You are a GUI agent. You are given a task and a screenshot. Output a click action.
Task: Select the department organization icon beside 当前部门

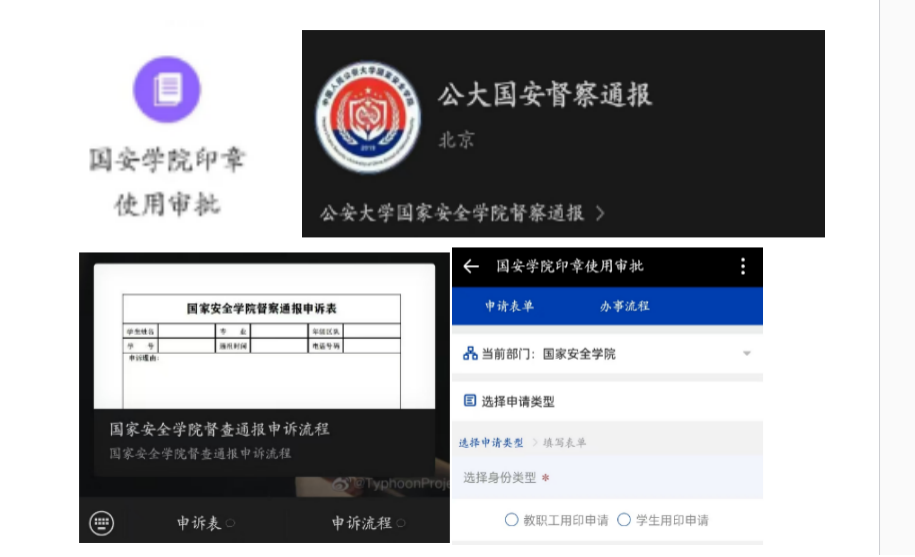[470, 353]
